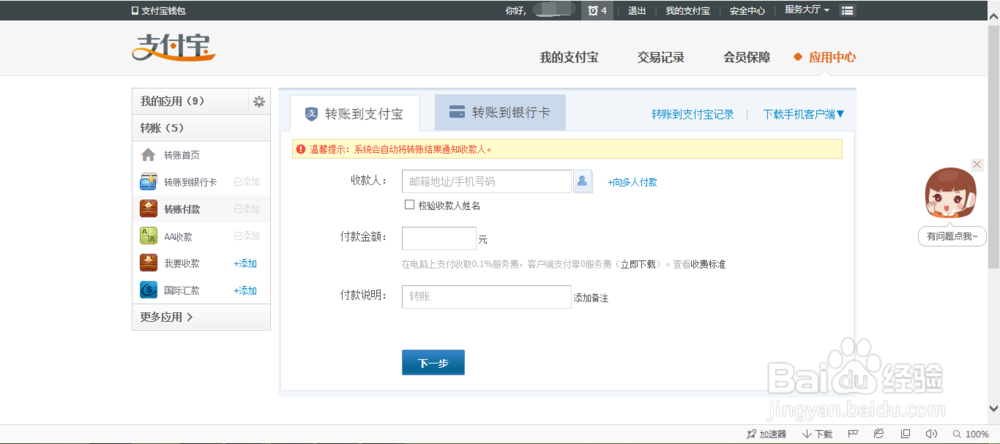The height and width of the screenshot is (444, 1000).
Task: Click the 转账到银行卡 sidebar icon
Action: (149, 182)
